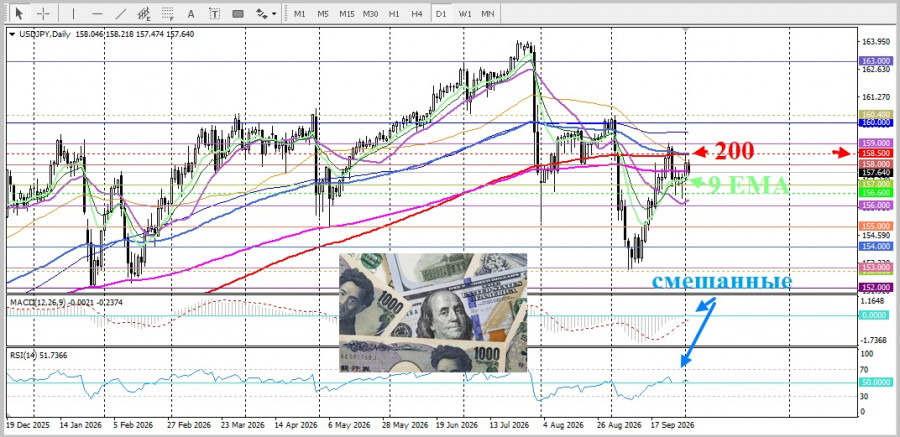900x437 pixels.
Task: Click the 5 Feb 2026 date label
Action: click(x=135, y=426)
